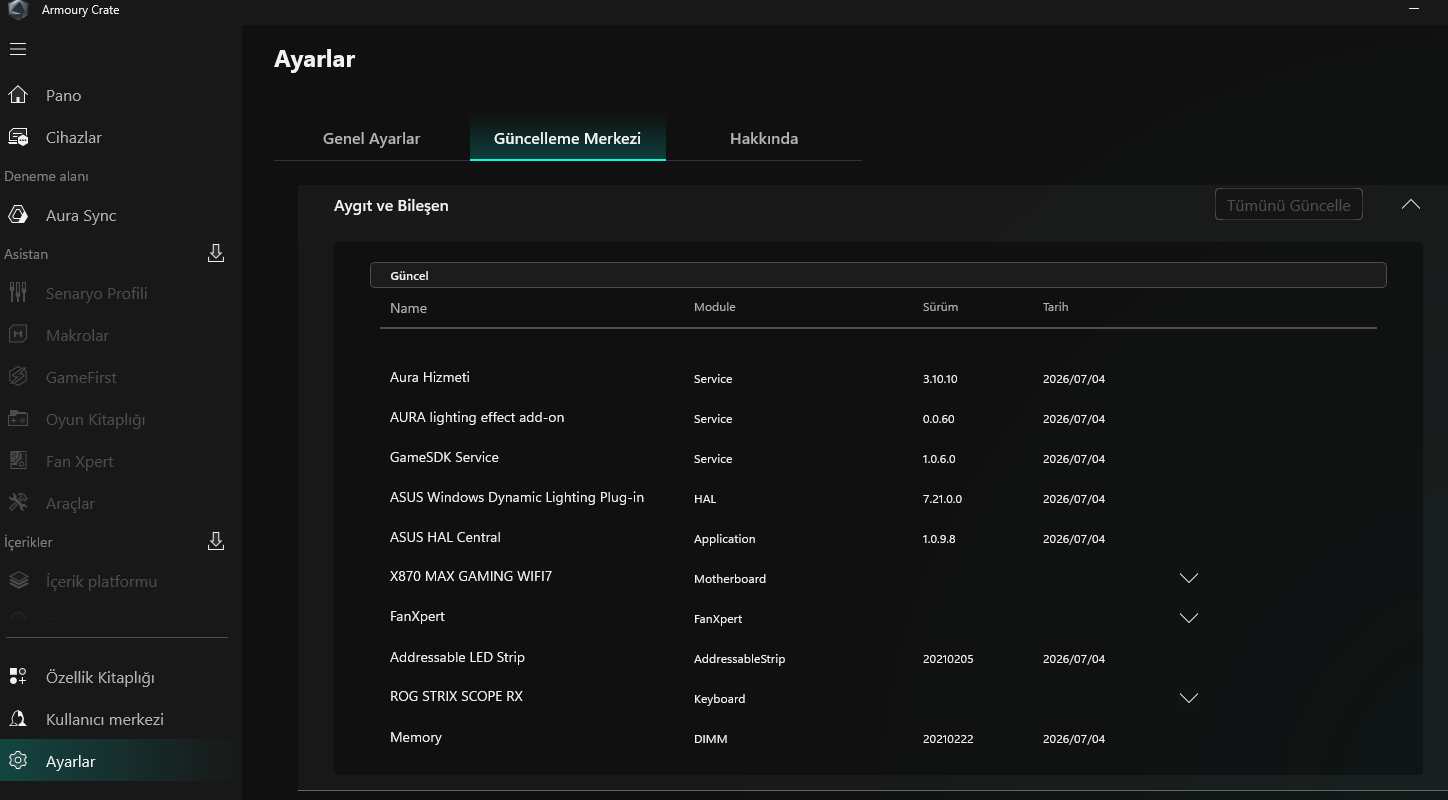Click the Senaryo Profili icon
Image resolution: width=1448 pixels, height=800 pixels.
click(x=18, y=293)
